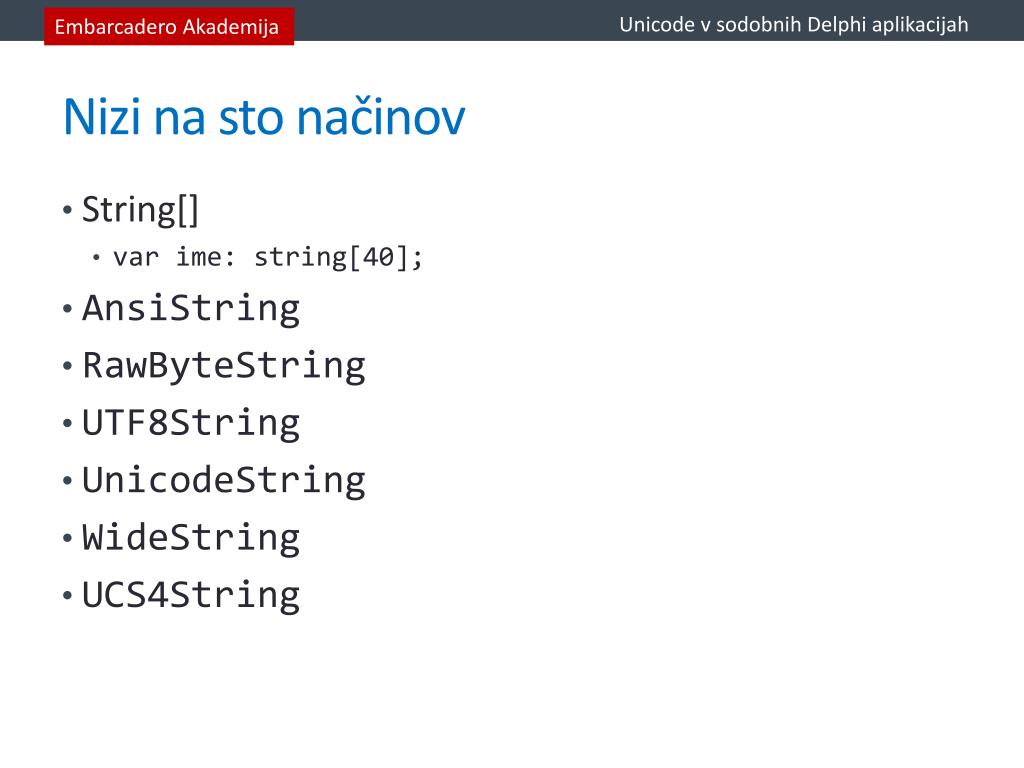This screenshot has height=768, width=1024.
Task: Click the UnicodeString list entry
Action: (223, 481)
